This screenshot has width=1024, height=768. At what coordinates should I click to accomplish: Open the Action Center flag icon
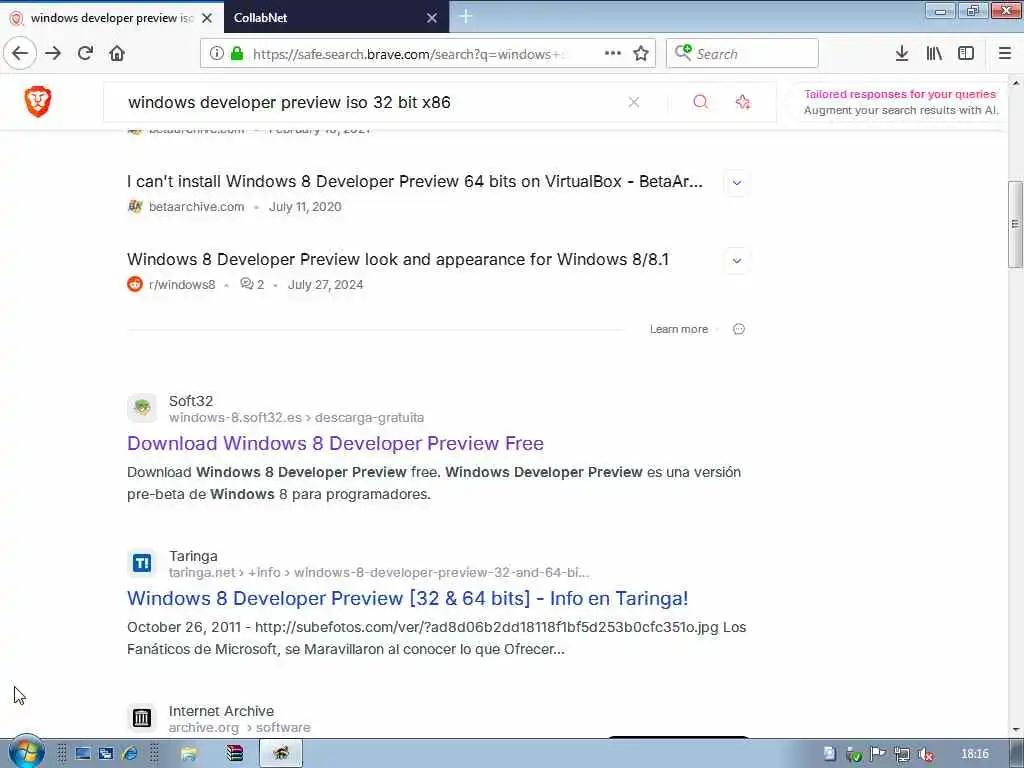coord(878,754)
